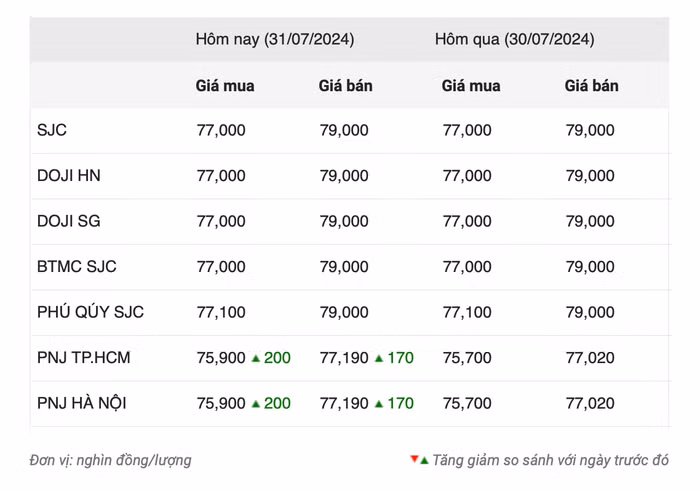Select the PNJ TP.HCM row label
This screenshot has width=700, height=490.
83,357
